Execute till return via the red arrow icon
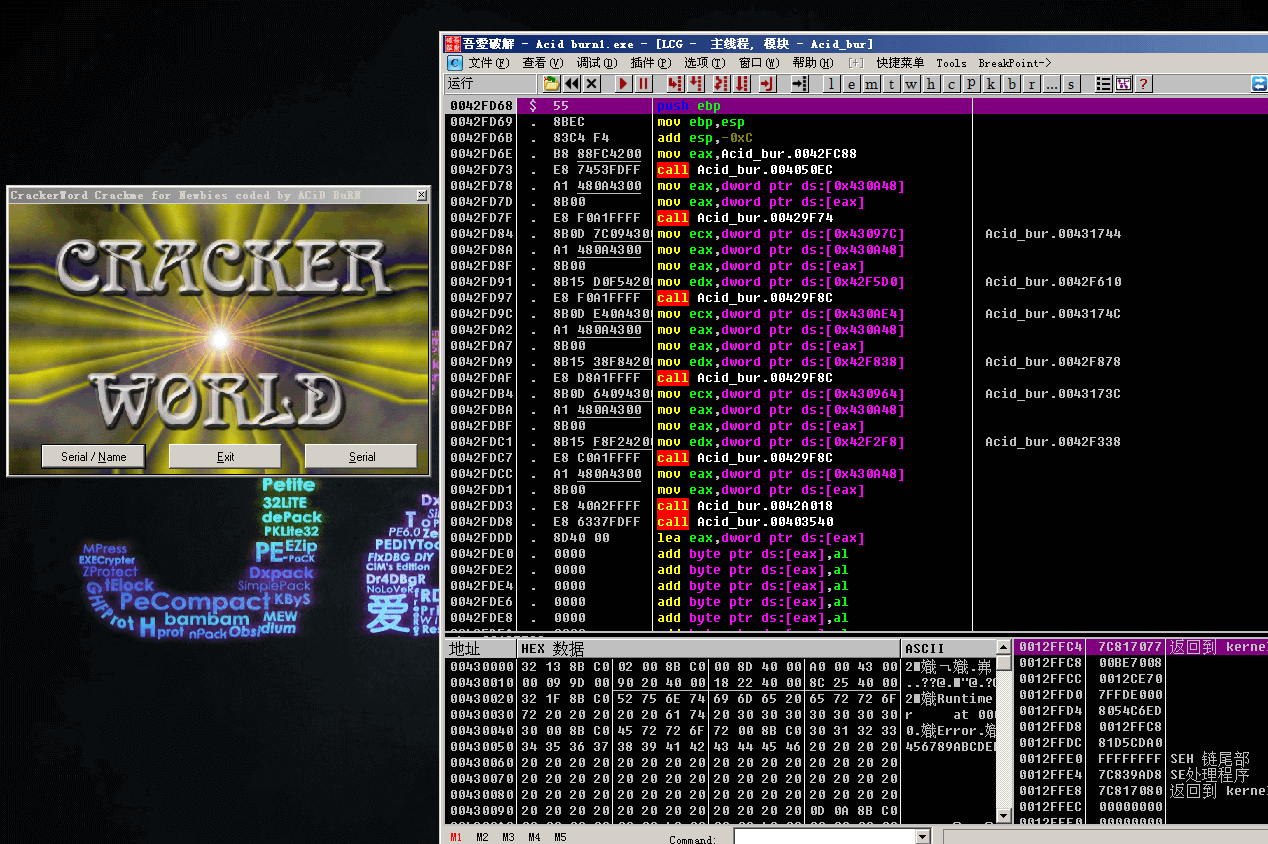 pyautogui.click(x=767, y=84)
